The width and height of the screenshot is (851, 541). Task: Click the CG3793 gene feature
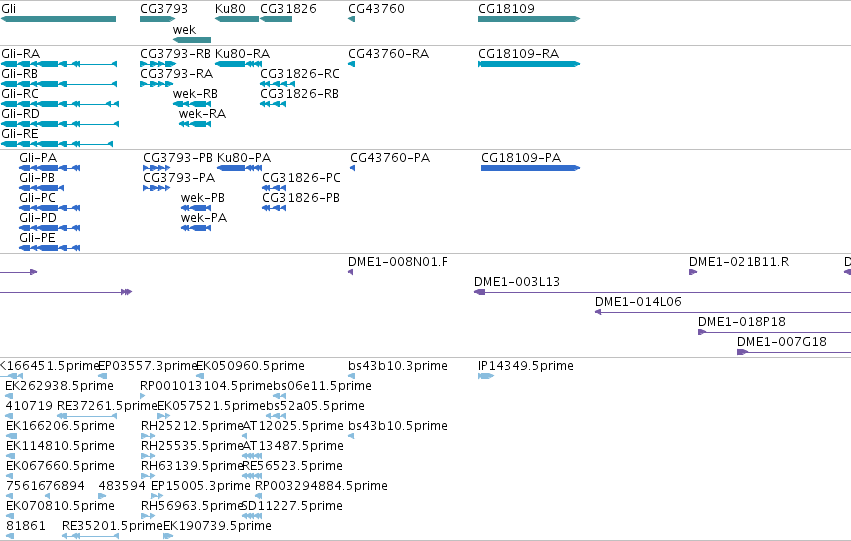[x=157, y=19]
